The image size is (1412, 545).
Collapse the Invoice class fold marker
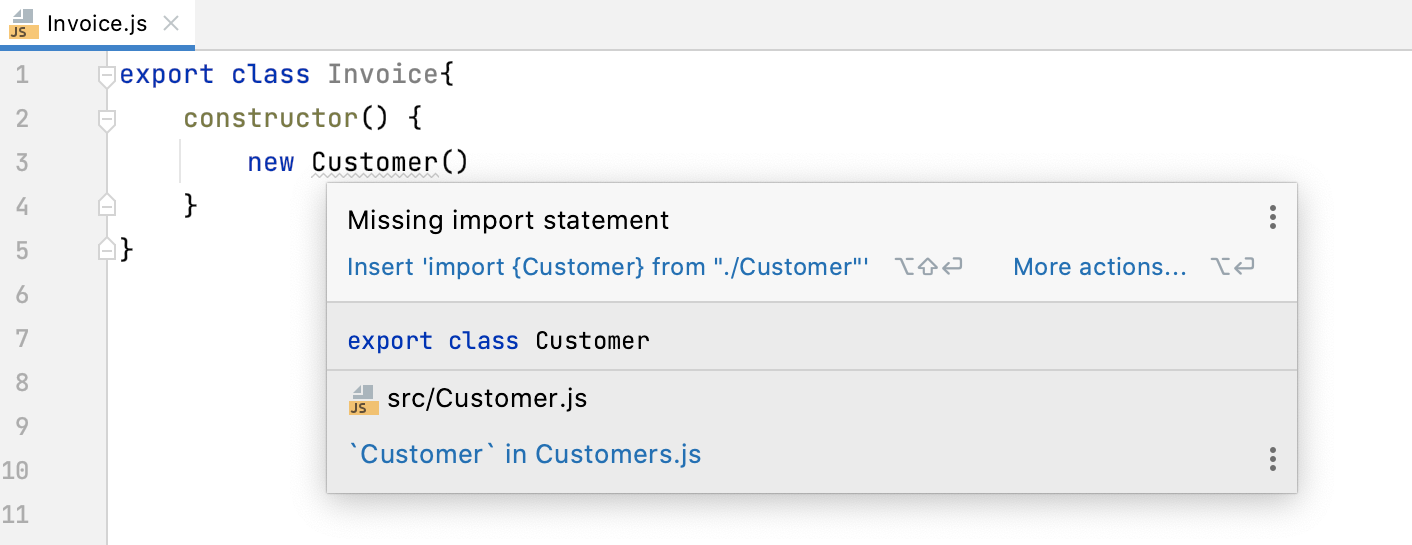107,75
